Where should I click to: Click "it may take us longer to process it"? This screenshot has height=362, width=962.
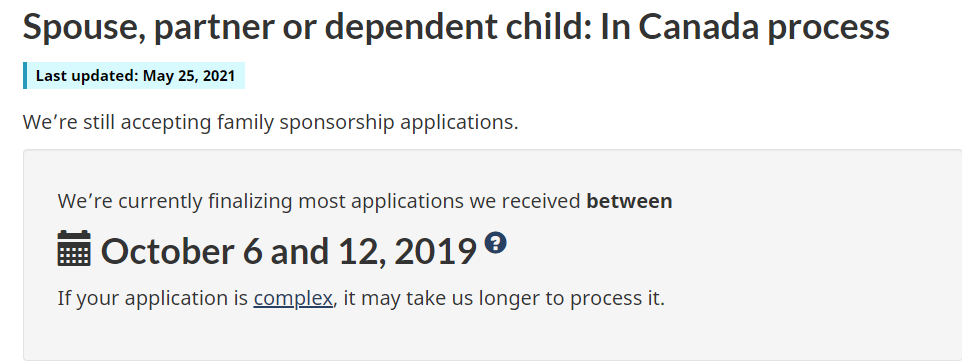504,298
